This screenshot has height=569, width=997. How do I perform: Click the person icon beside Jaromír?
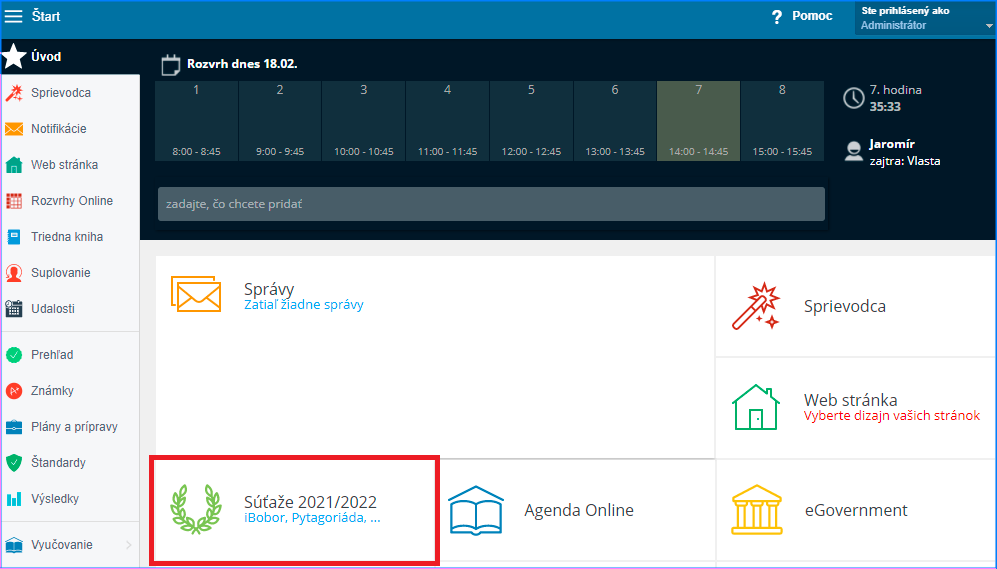(853, 151)
